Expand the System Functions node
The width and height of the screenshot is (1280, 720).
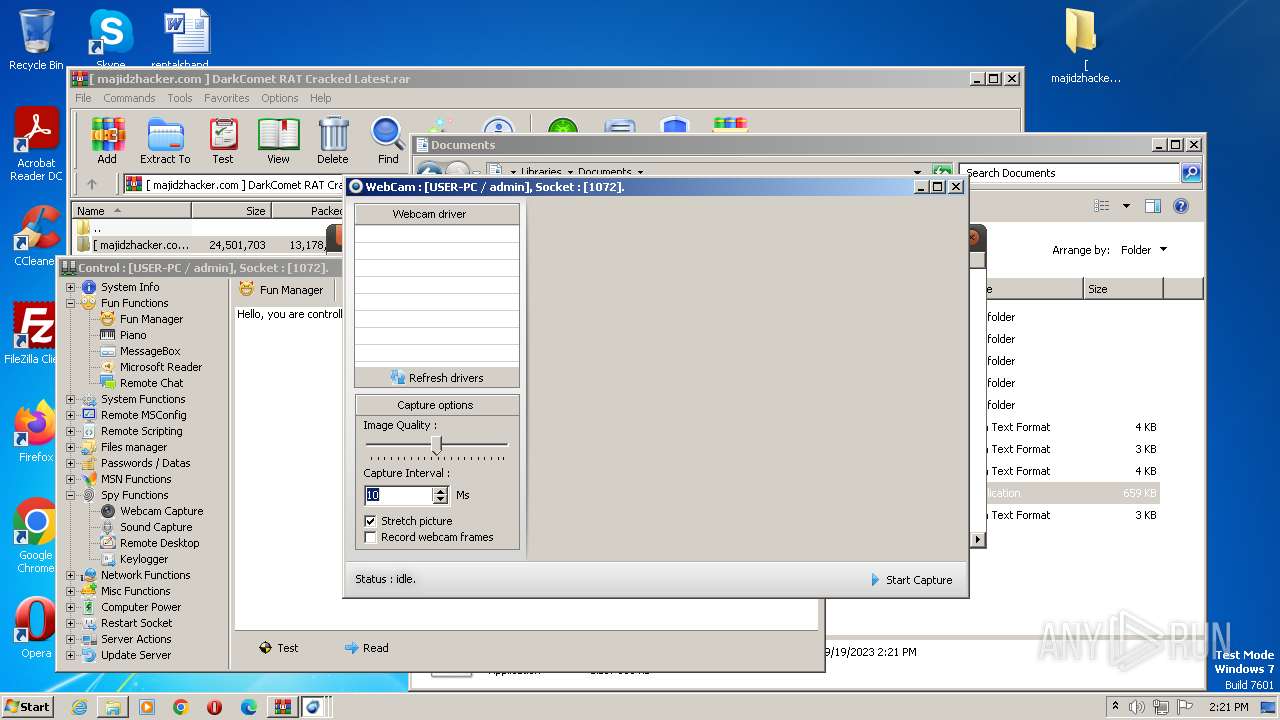pyautogui.click(x=71, y=399)
